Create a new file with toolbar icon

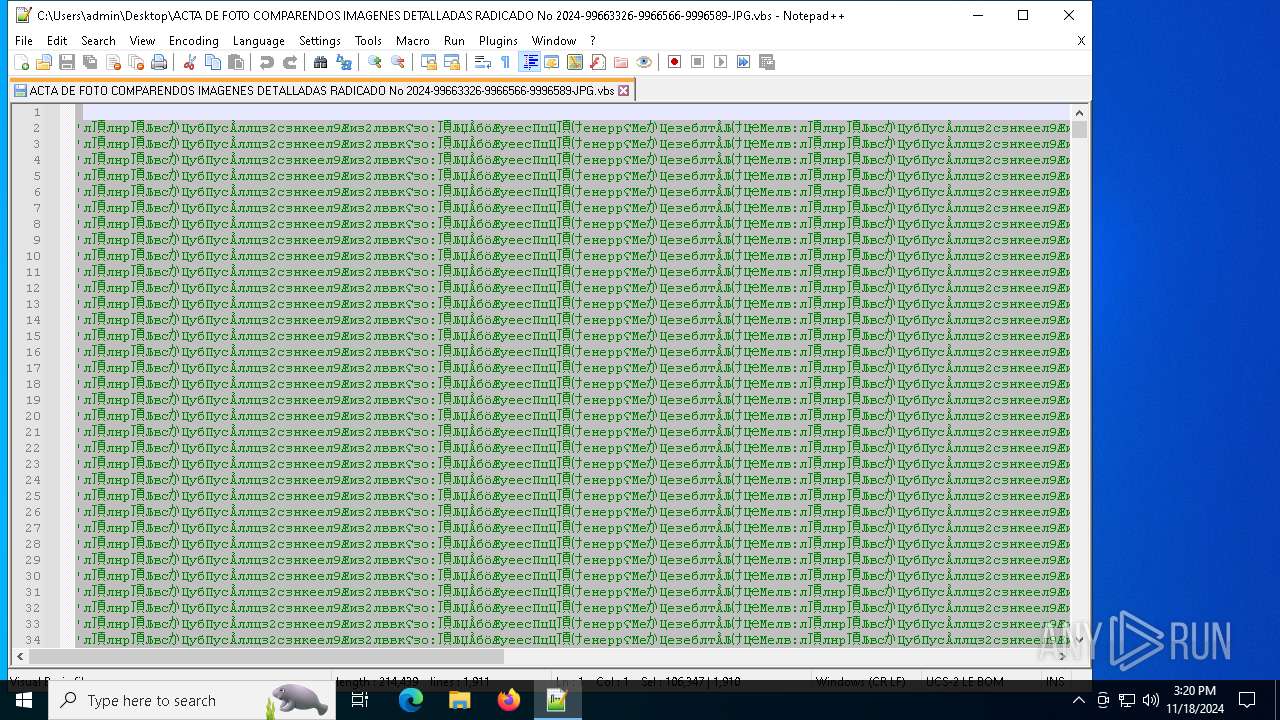point(22,62)
